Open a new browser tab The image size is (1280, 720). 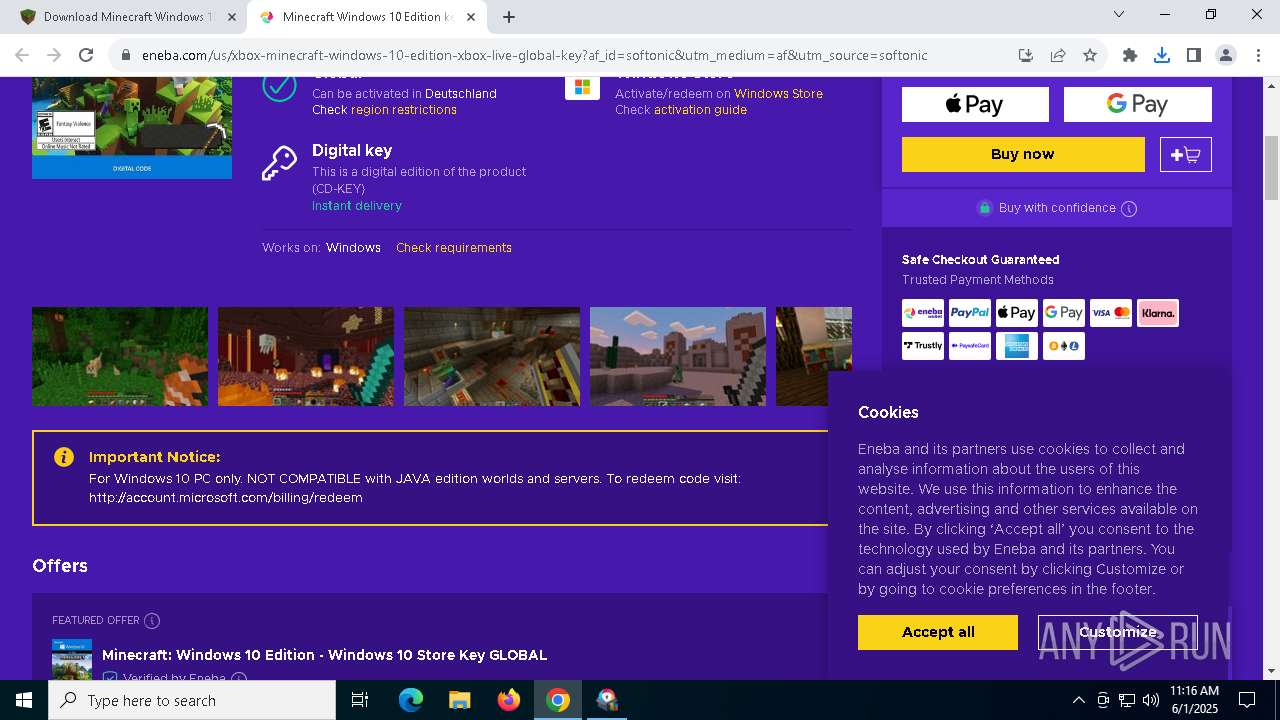[509, 17]
